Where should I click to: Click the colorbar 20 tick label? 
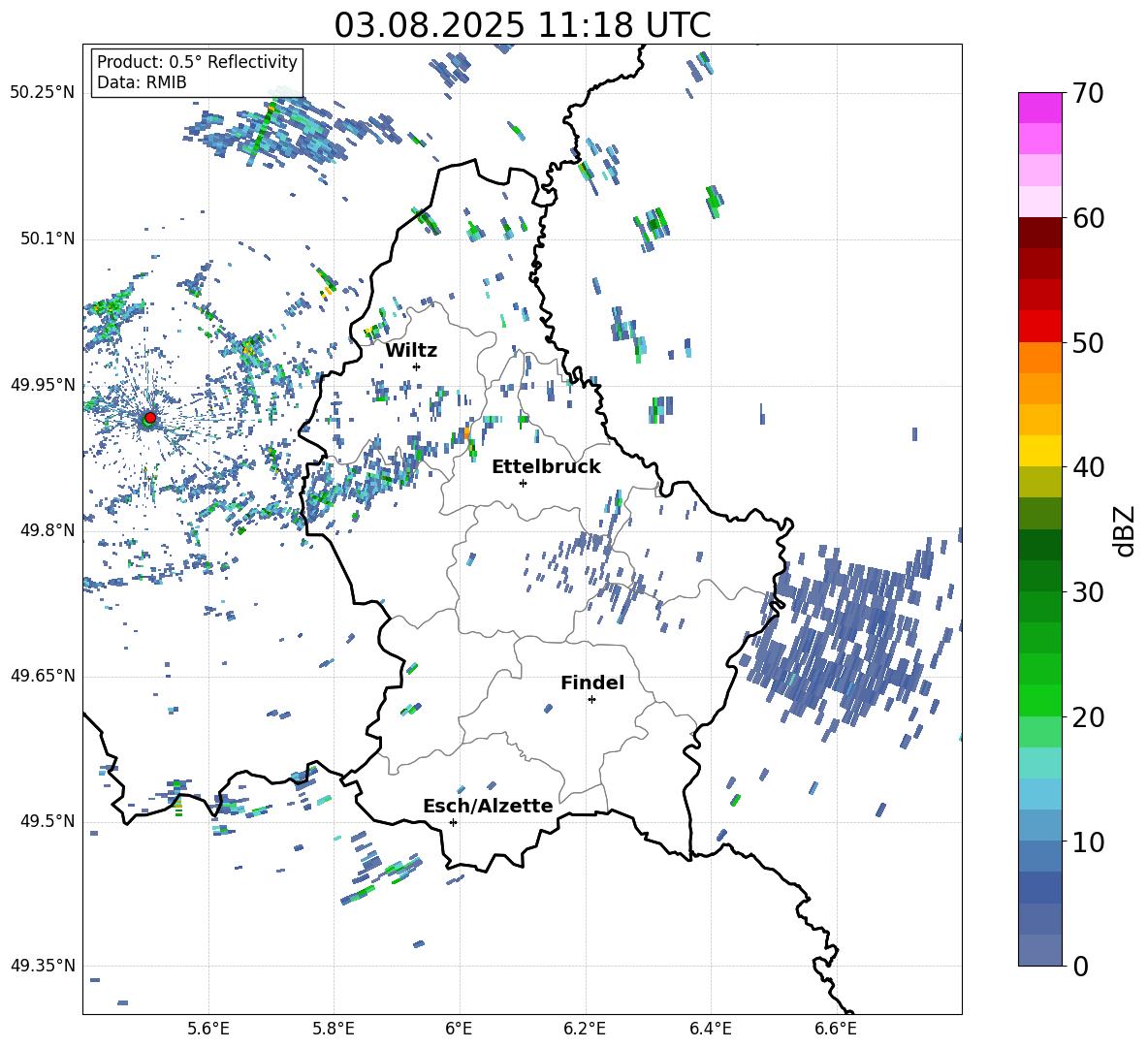pyautogui.click(x=1088, y=717)
